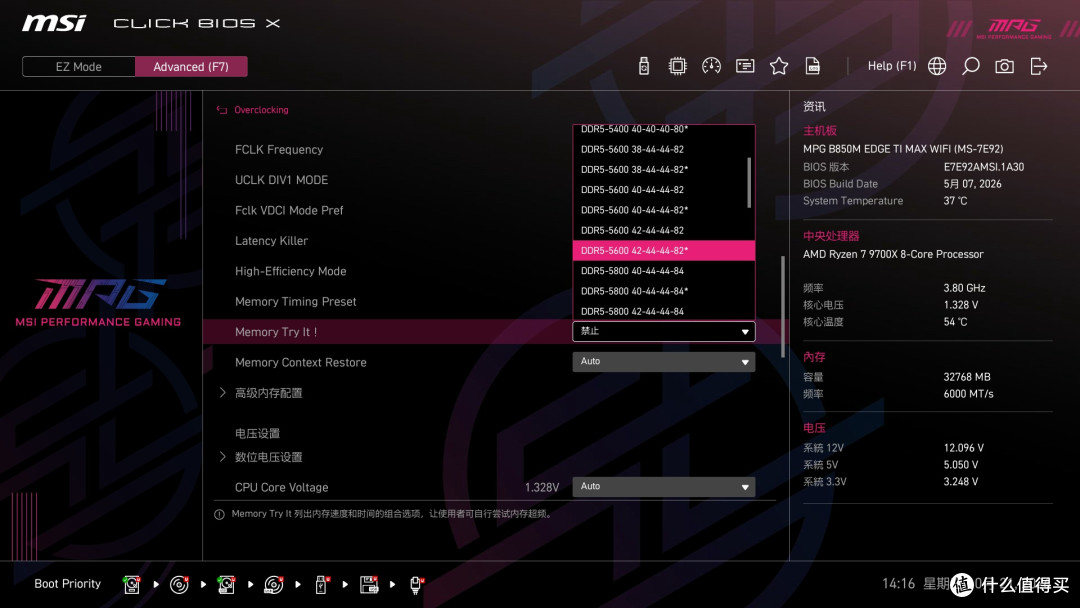Choose DDR5-5400 40-40-40-80* option

click(663, 129)
